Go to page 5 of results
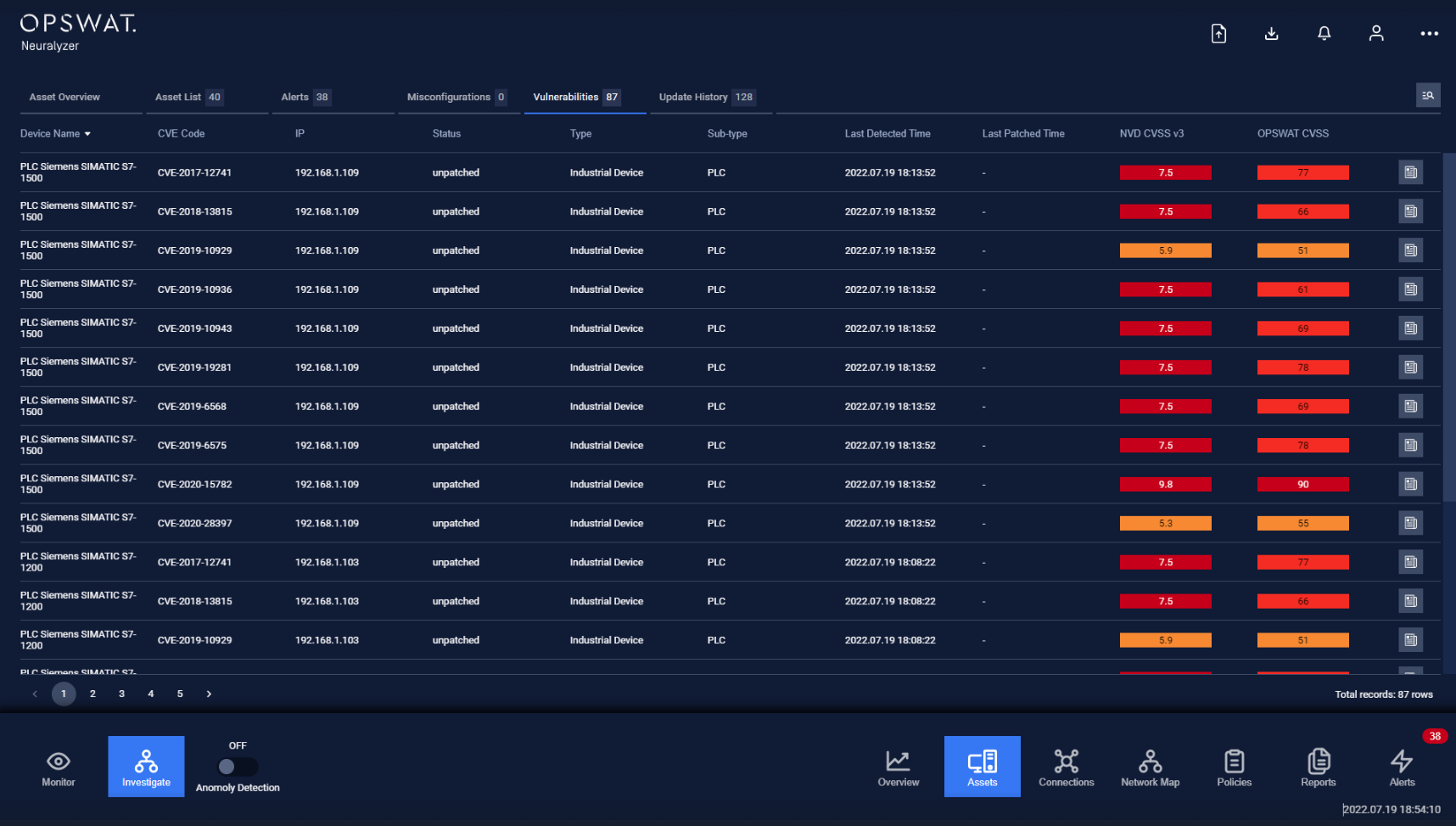 (180, 694)
